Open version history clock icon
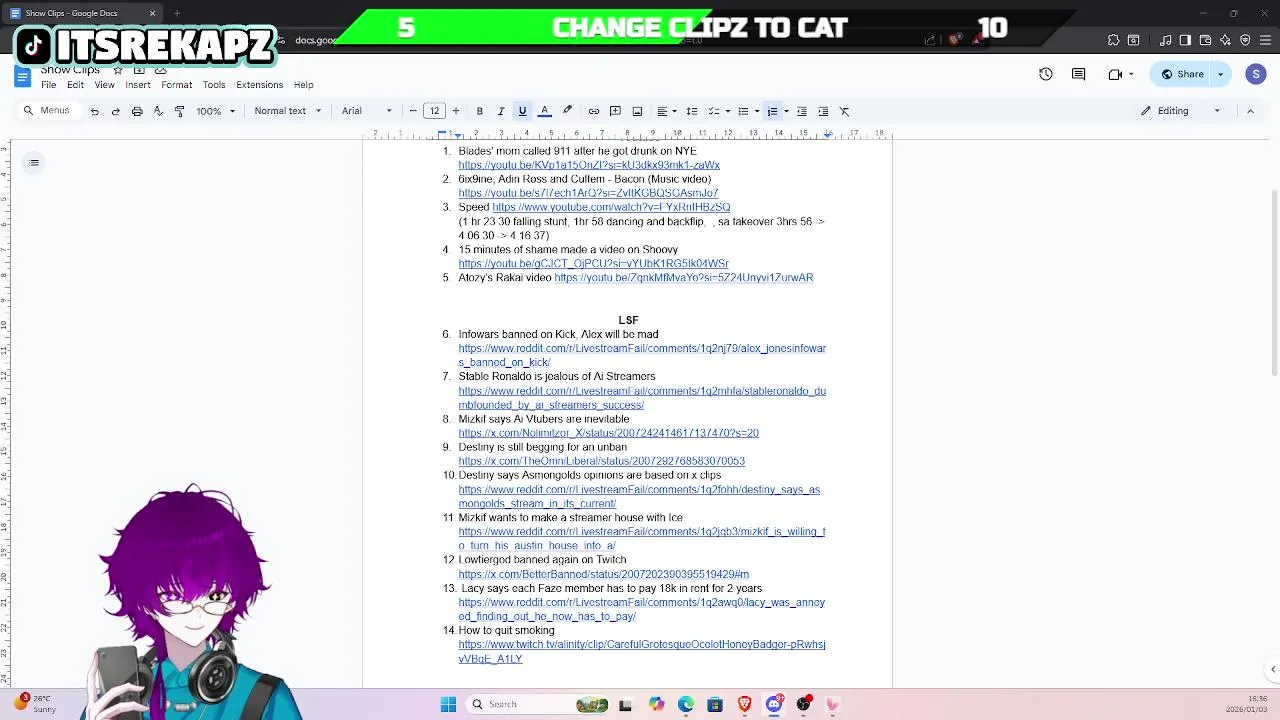The height and width of the screenshot is (720, 1280). pyautogui.click(x=1046, y=74)
